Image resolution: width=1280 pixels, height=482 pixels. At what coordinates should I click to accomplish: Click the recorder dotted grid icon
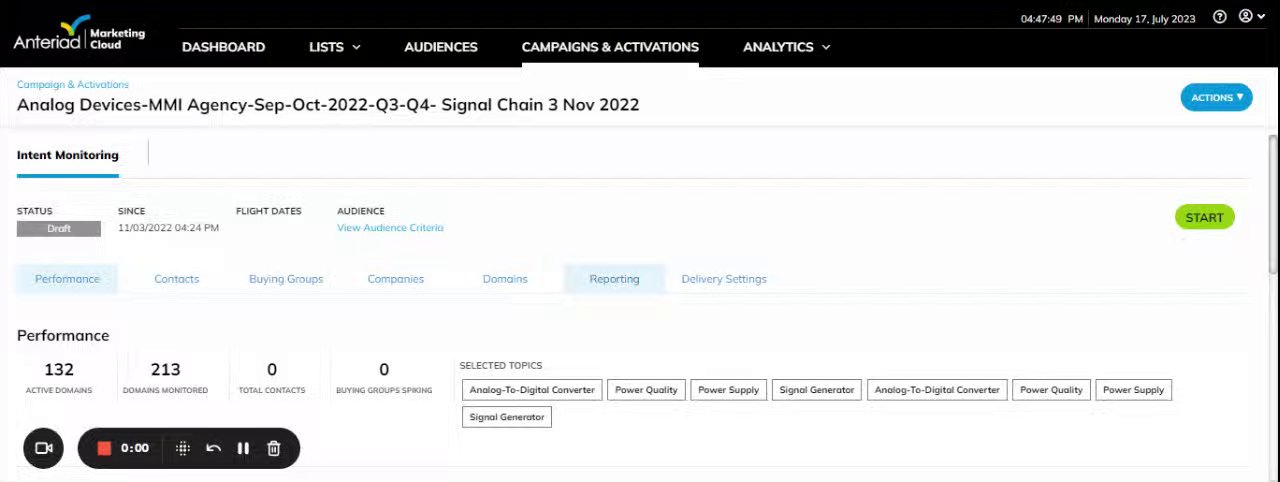[183, 448]
